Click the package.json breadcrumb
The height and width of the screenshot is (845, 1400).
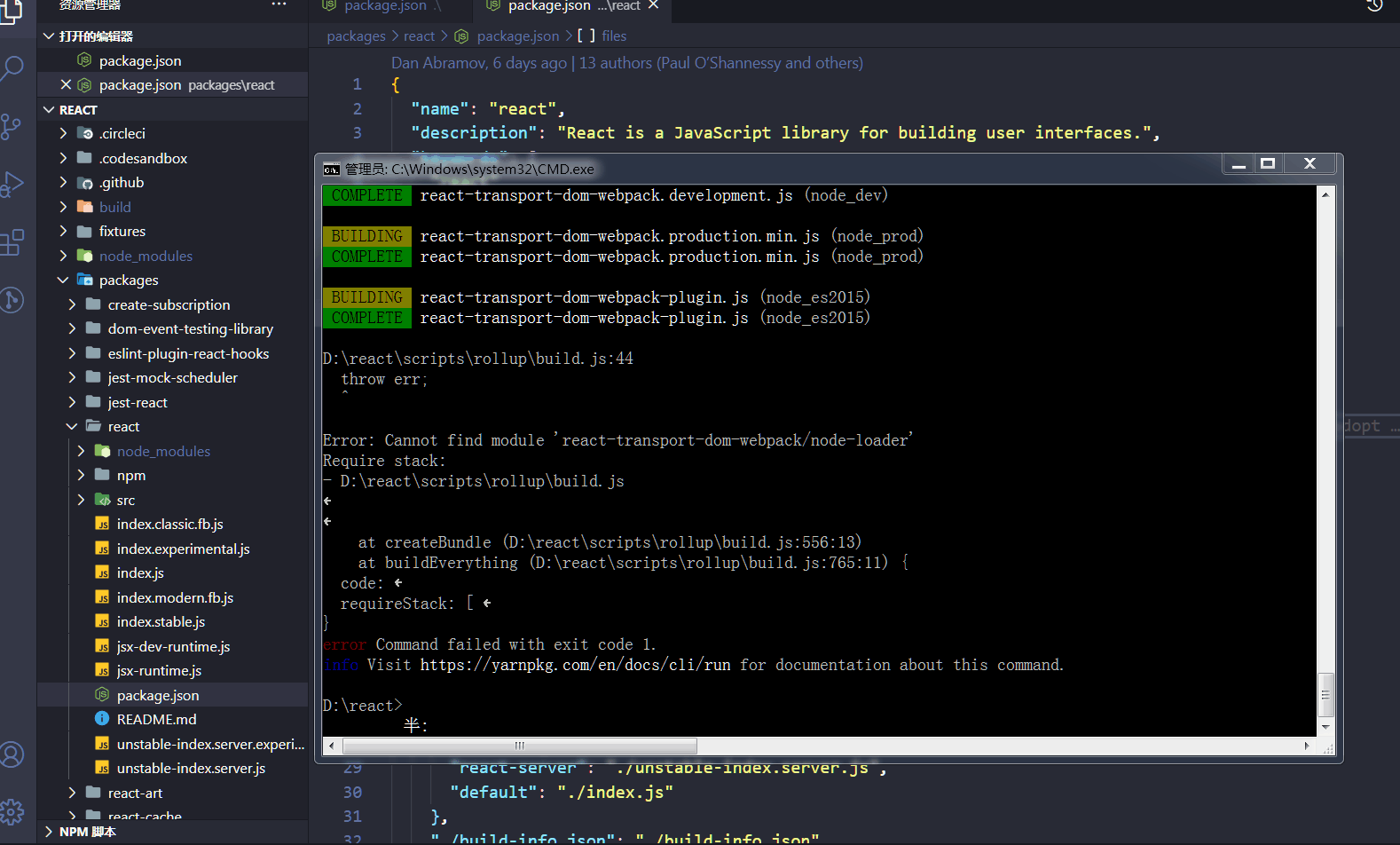518,36
